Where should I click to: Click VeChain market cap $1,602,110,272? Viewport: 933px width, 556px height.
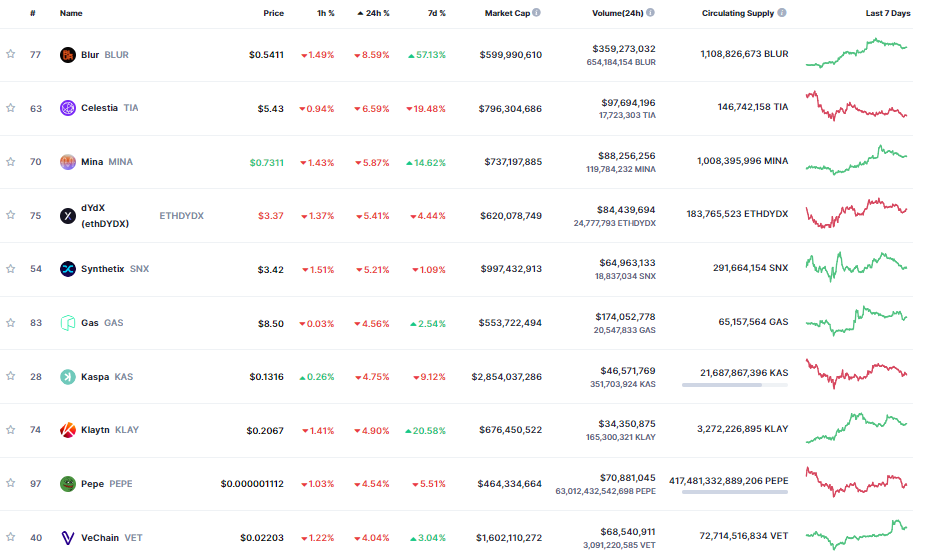pos(509,538)
